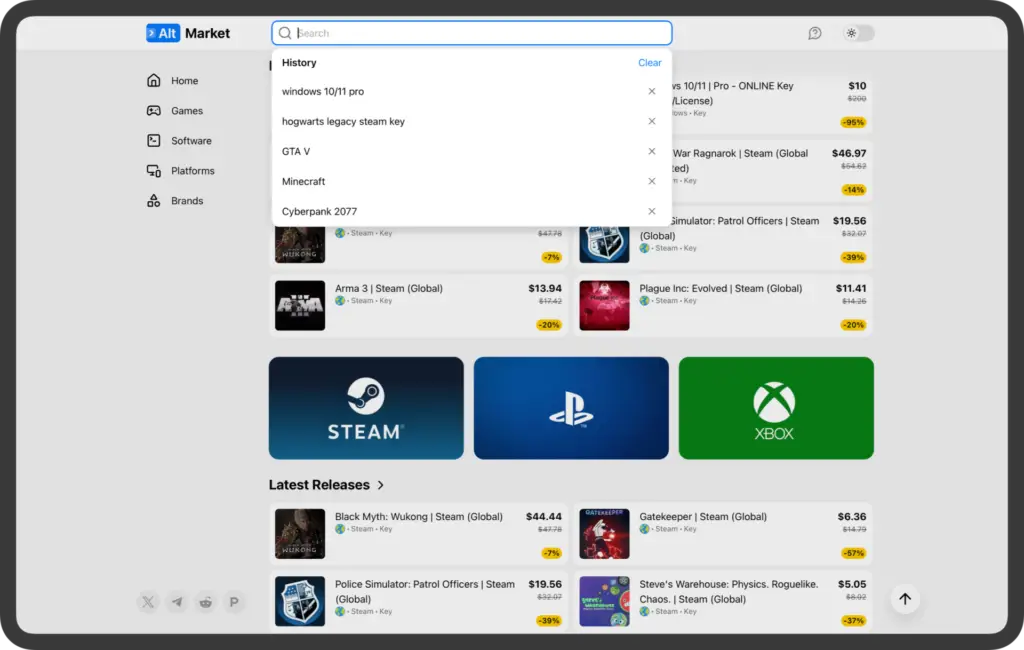1024x650 pixels.
Task: Click the $5.05 Steve's Warehouse price
Action: (852, 584)
